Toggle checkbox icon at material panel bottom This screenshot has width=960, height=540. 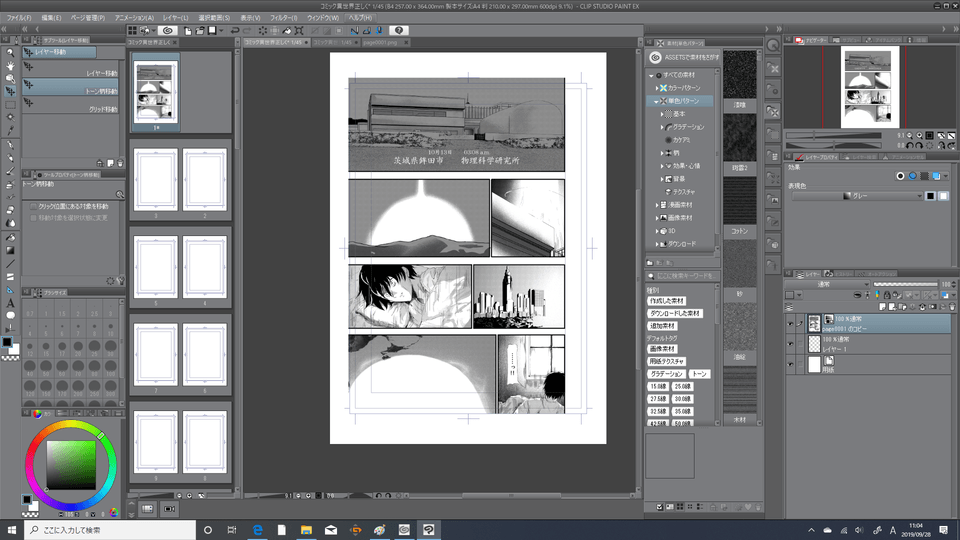click(659, 507)
